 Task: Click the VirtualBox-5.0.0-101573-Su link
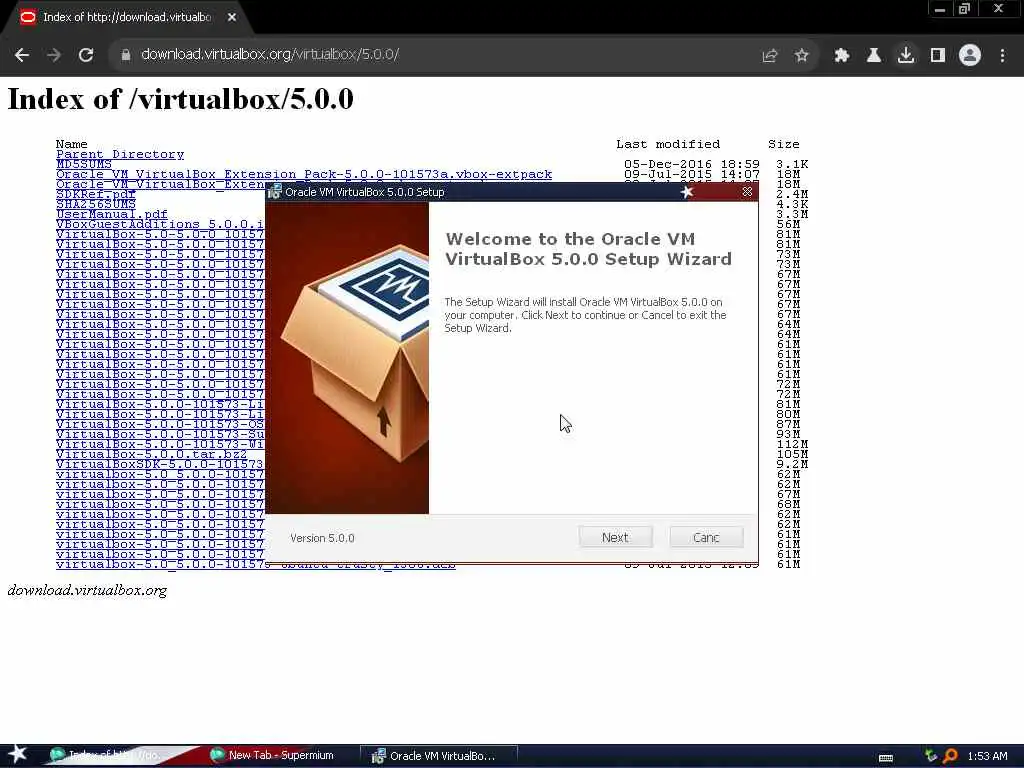(x=160, y=434)
